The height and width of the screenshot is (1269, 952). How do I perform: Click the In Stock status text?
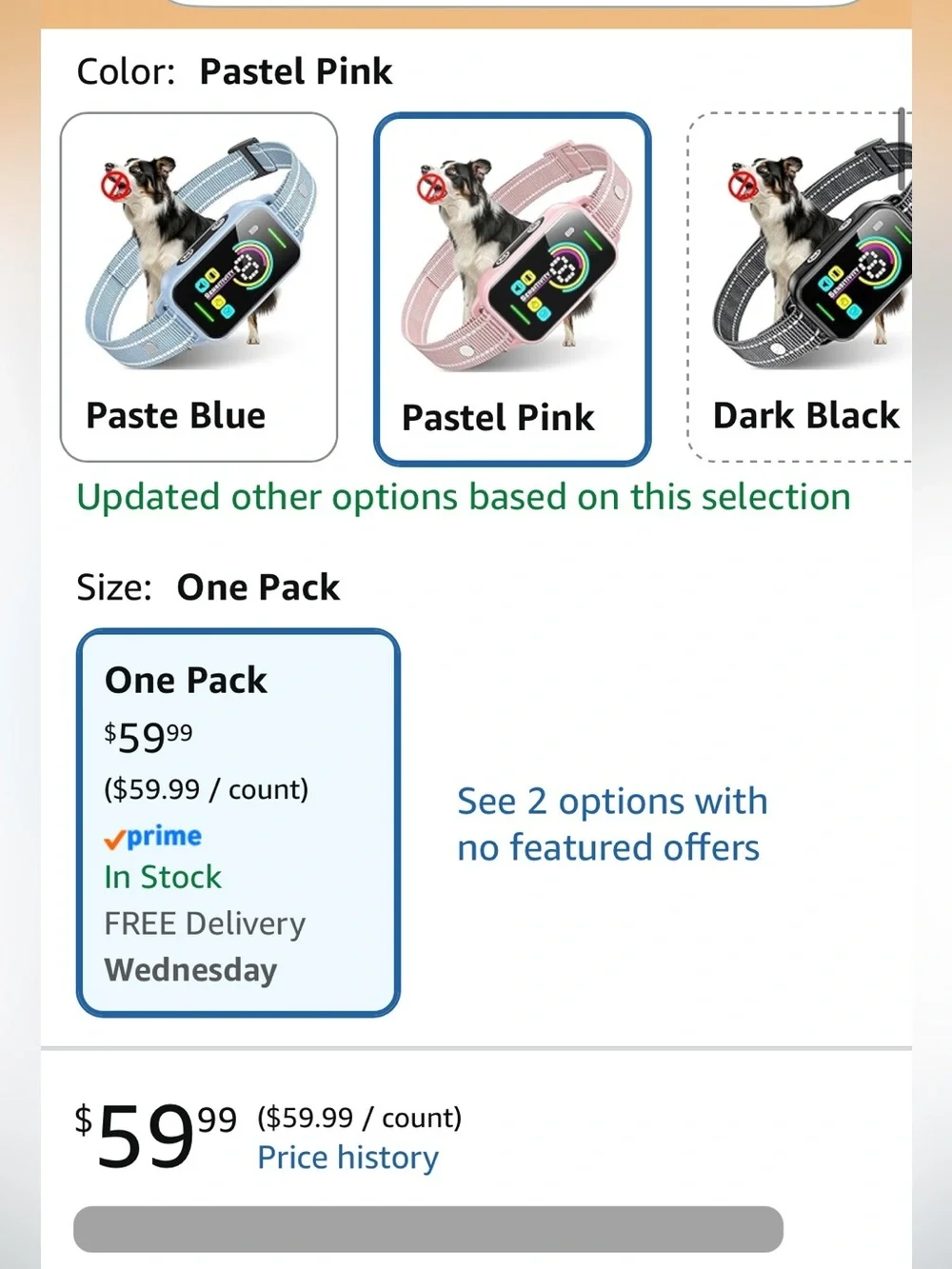tap(163, 877)
